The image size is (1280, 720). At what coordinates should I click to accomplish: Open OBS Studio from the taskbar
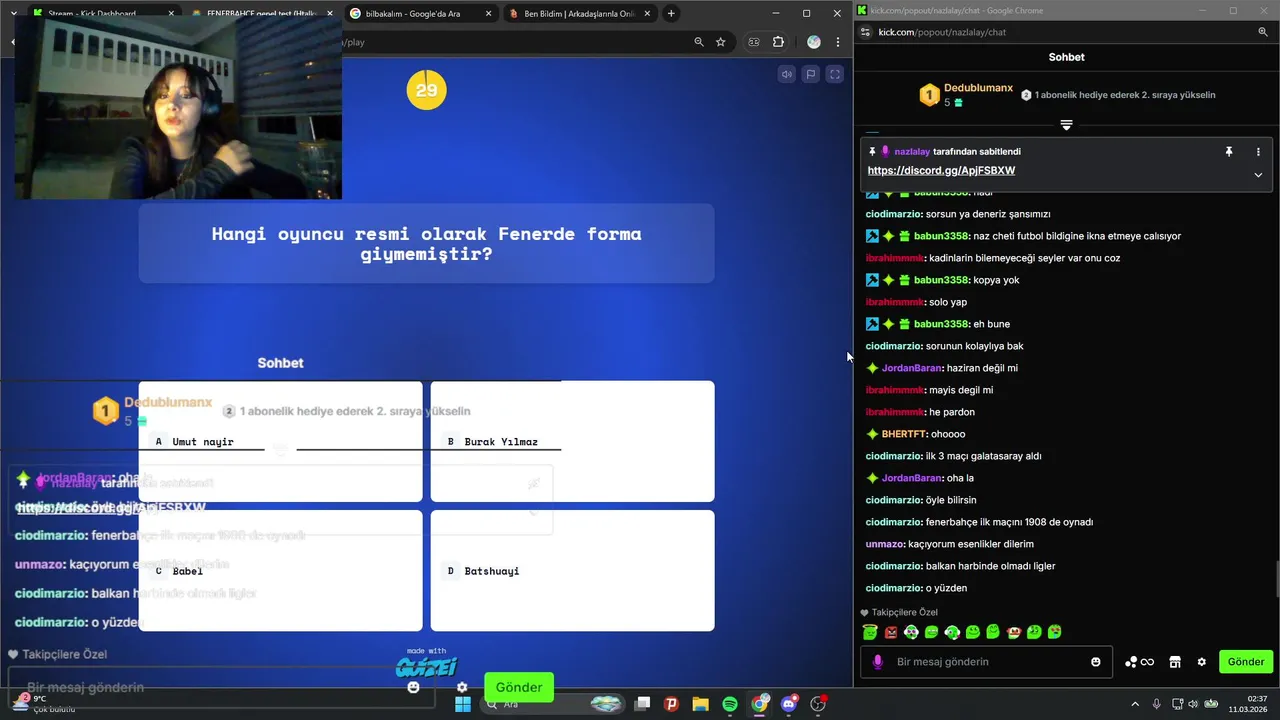point(818,704)
